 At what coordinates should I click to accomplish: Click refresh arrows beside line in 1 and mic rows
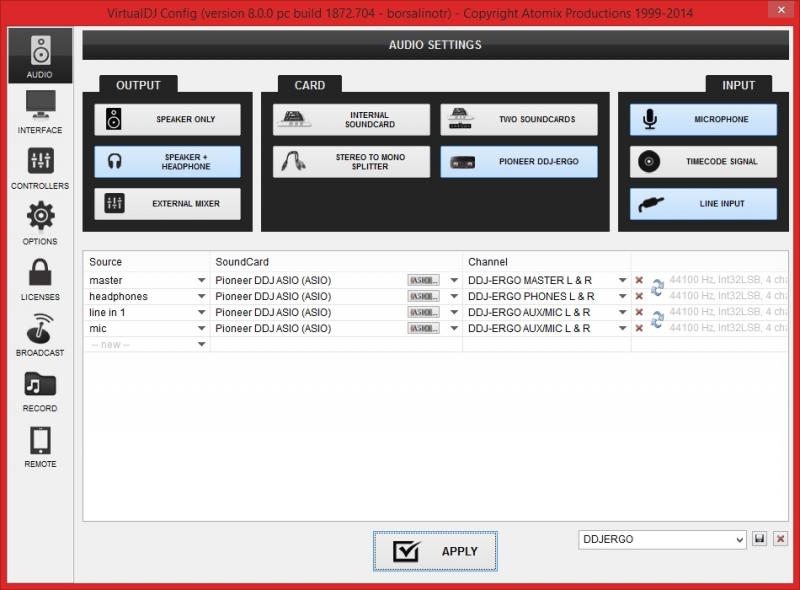click(657, 319)
